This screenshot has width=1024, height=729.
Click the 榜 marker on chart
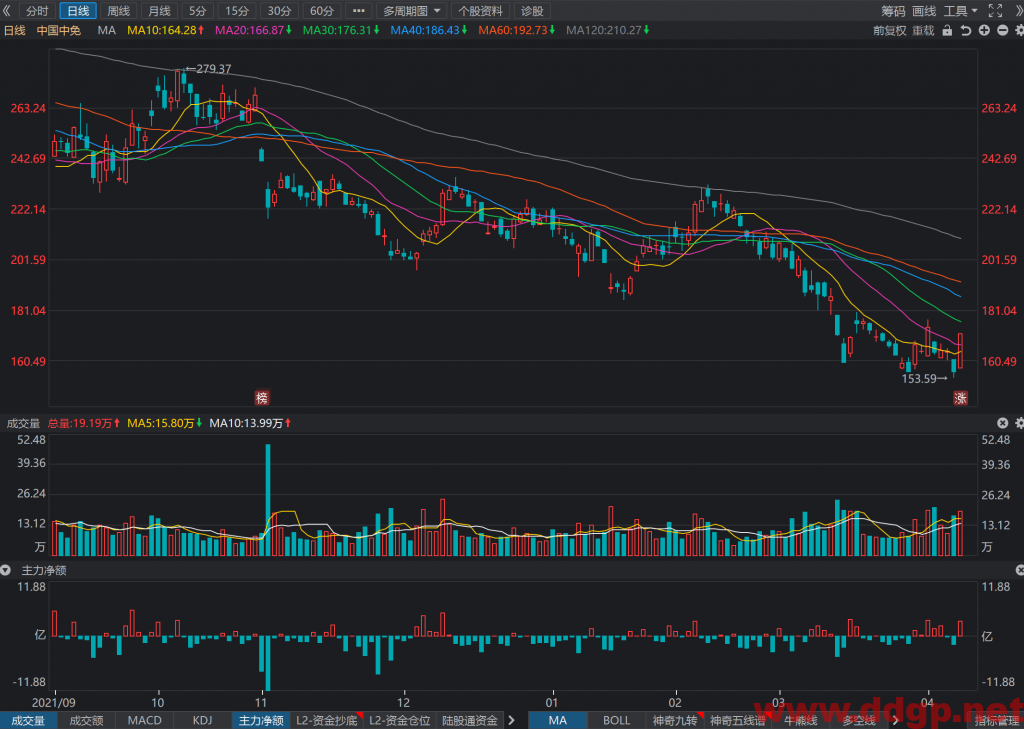[x=261, y=397]
